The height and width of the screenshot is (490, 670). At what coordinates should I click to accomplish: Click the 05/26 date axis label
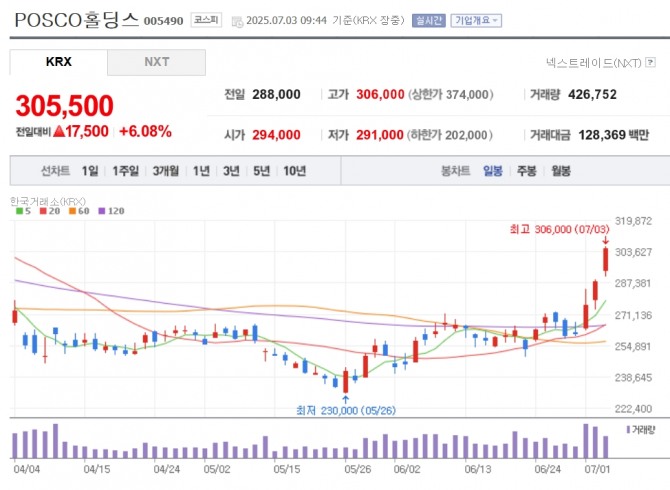(358, 469)
